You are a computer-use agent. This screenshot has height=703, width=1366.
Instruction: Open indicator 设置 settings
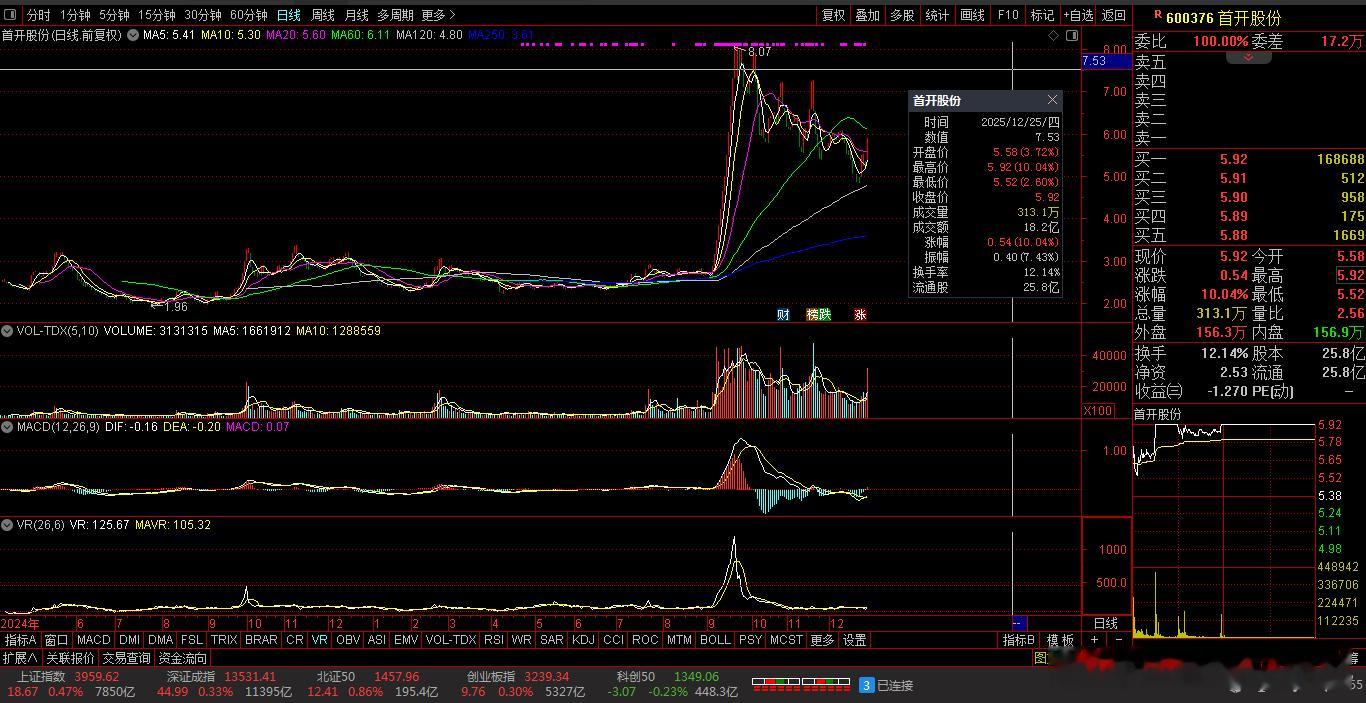click(x=854, y=640)
